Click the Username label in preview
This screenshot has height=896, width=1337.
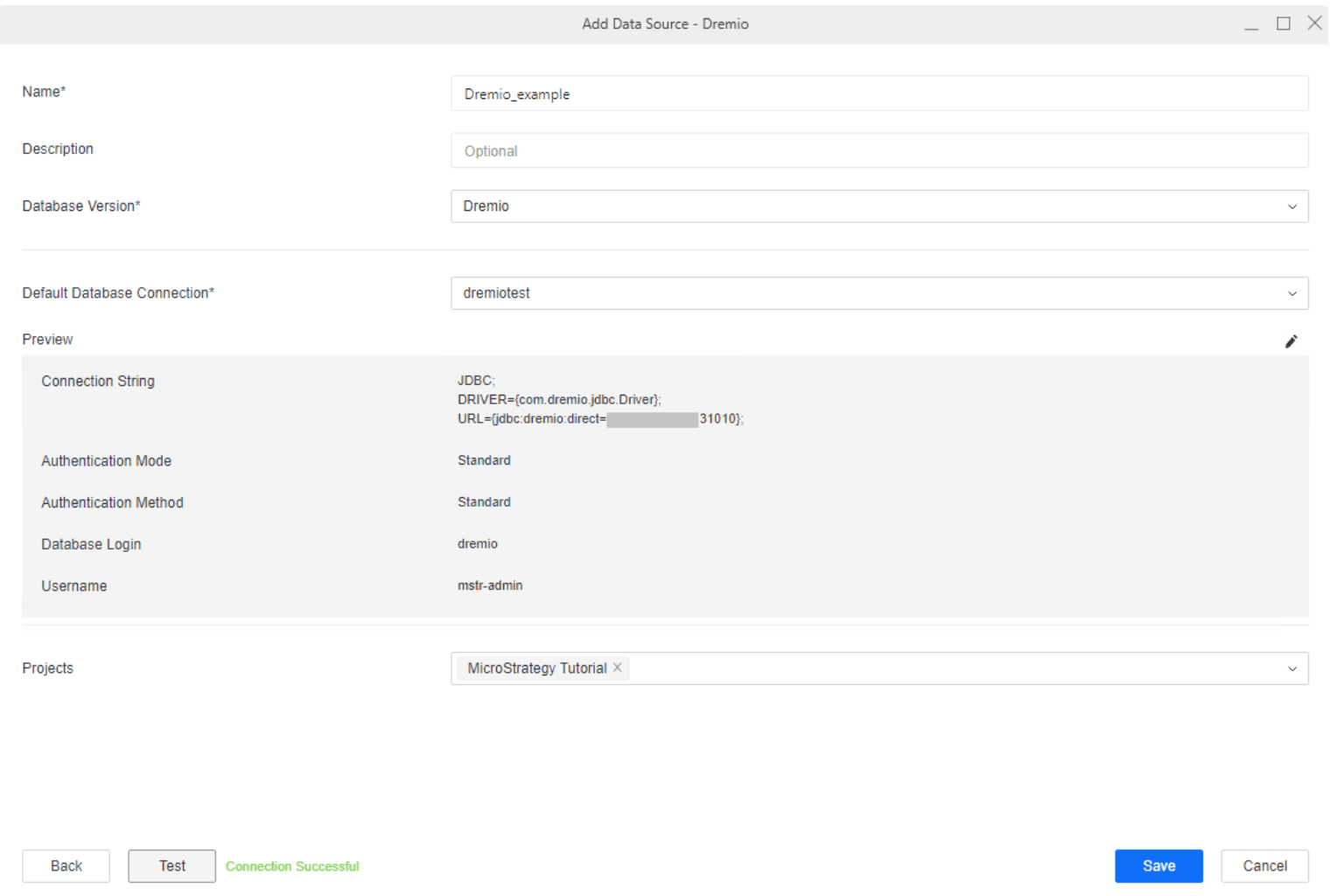tap(73, 586)
